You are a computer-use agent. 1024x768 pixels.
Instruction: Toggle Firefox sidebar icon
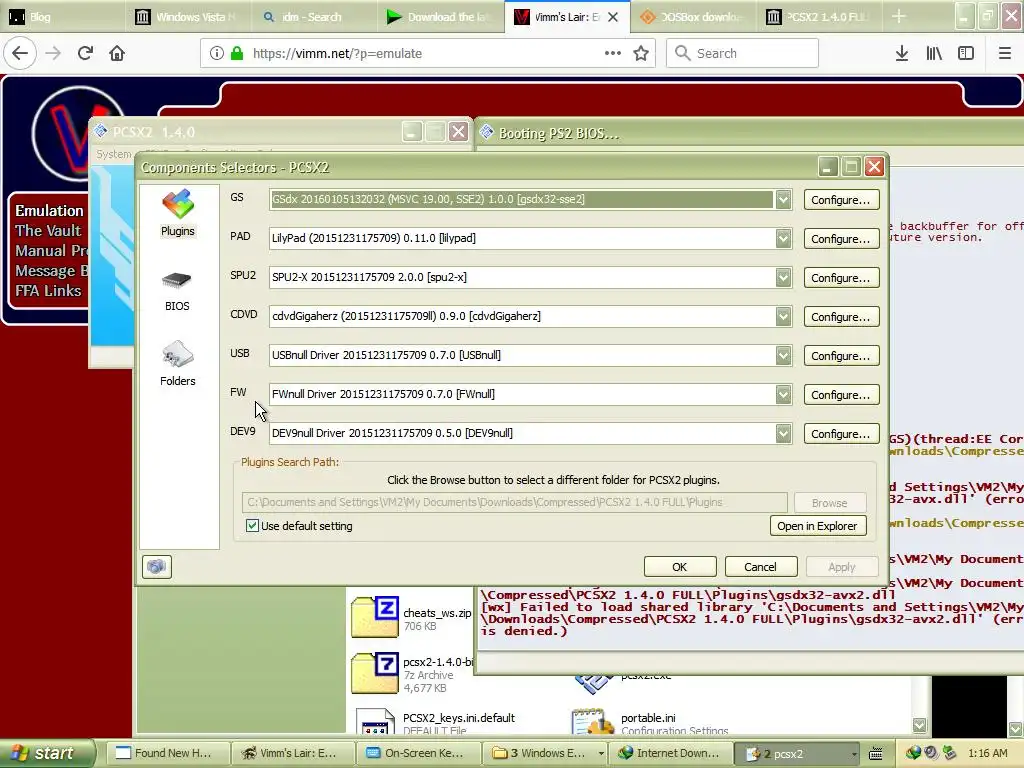point(966,54)
